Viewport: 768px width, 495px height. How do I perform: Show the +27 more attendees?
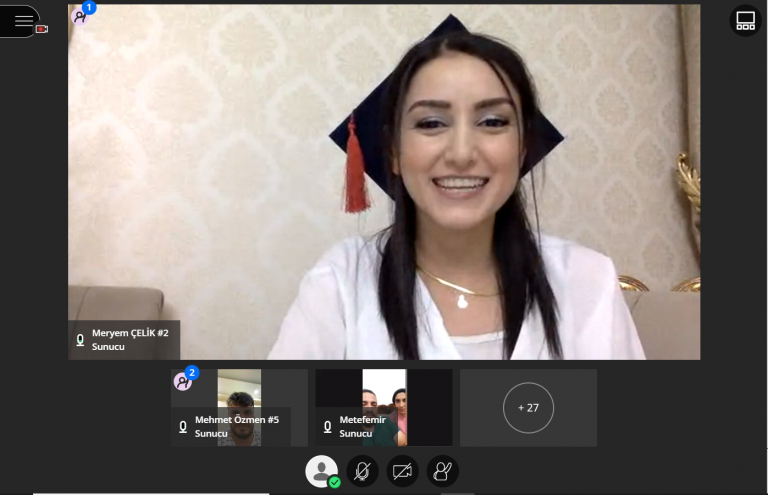pyautogui.click(x=528, y=407)
